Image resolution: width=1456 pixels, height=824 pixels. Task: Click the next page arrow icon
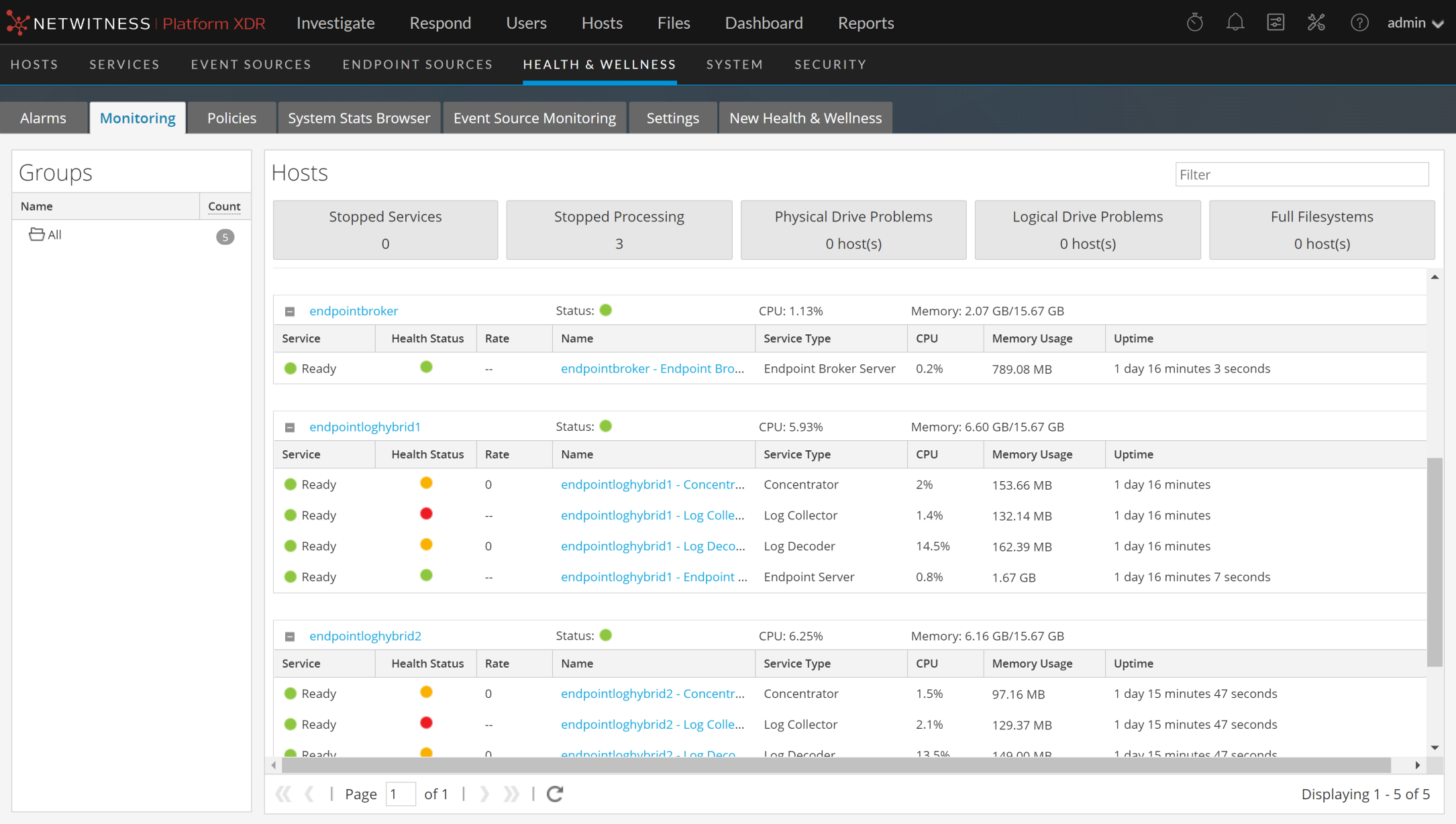click(484, 794)
